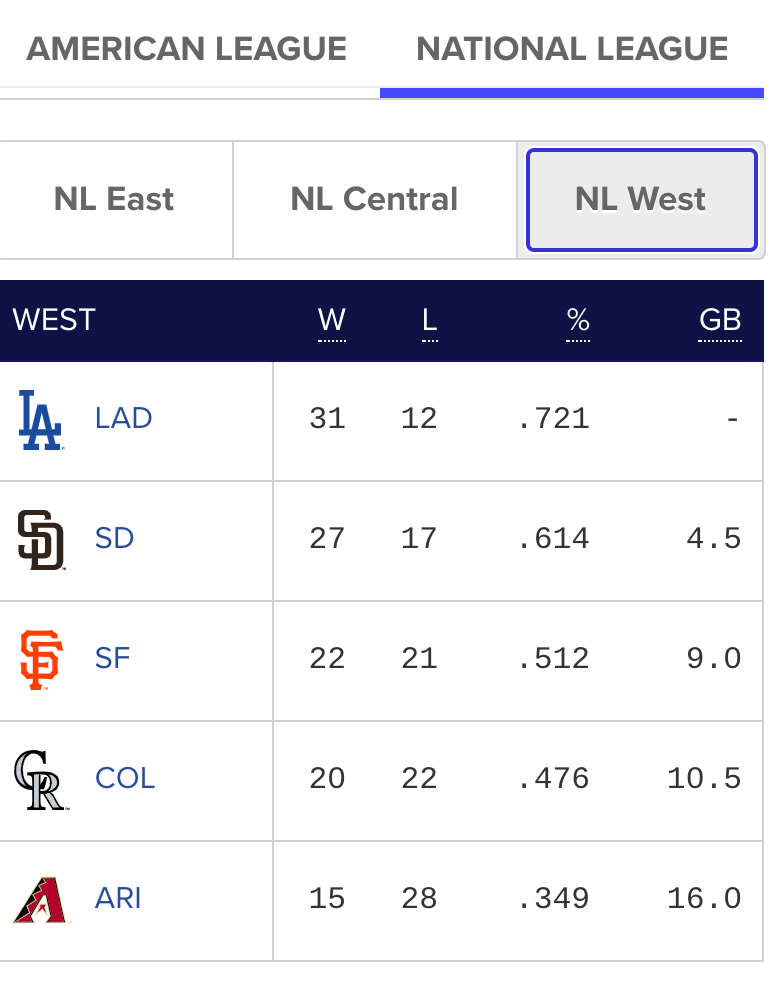Click the Arizona Diamondbacks logo
Viewport: 782px width, 988px height.
coord(40,899)
